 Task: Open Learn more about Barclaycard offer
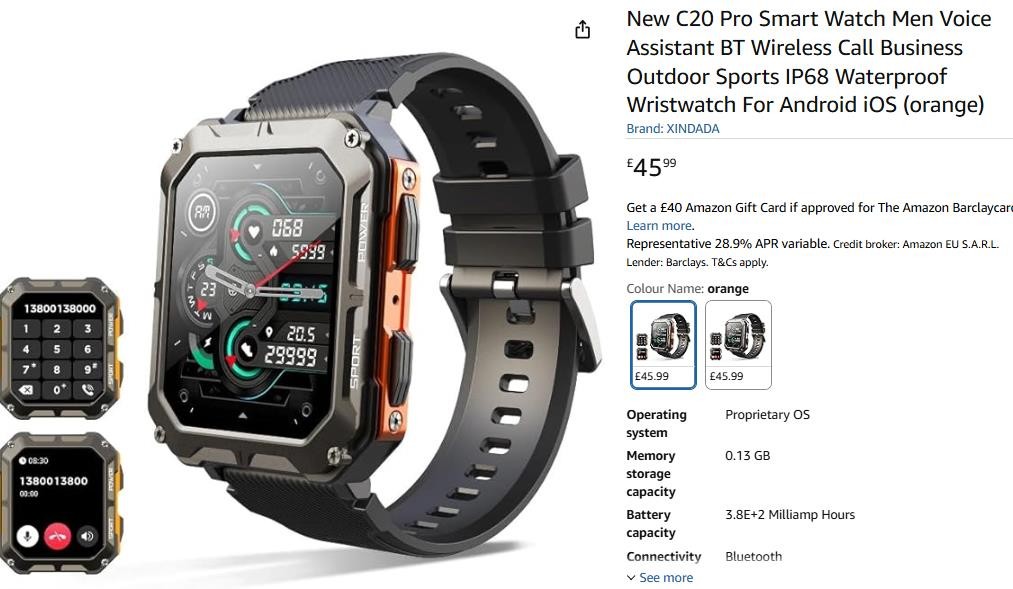pyautogui.click(x=659, y=225)
